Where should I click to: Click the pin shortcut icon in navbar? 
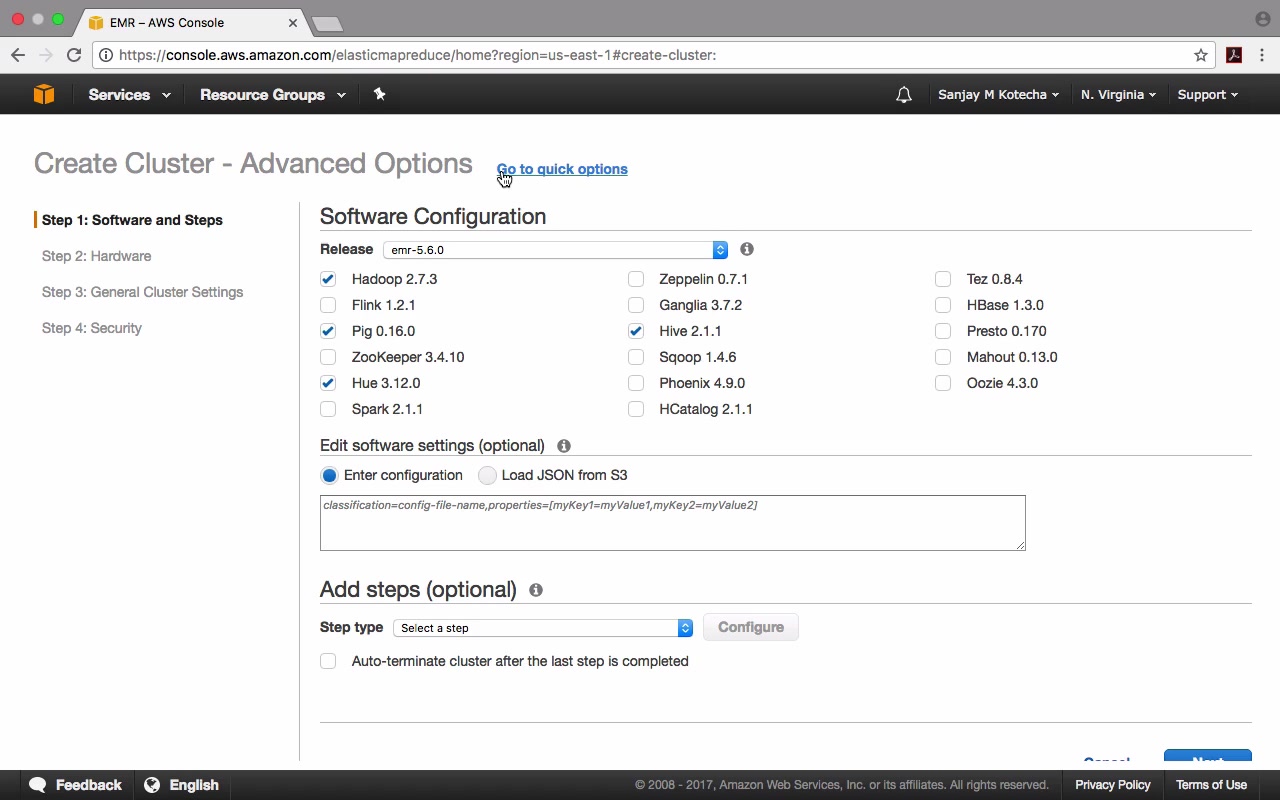(x=379, y=94)
